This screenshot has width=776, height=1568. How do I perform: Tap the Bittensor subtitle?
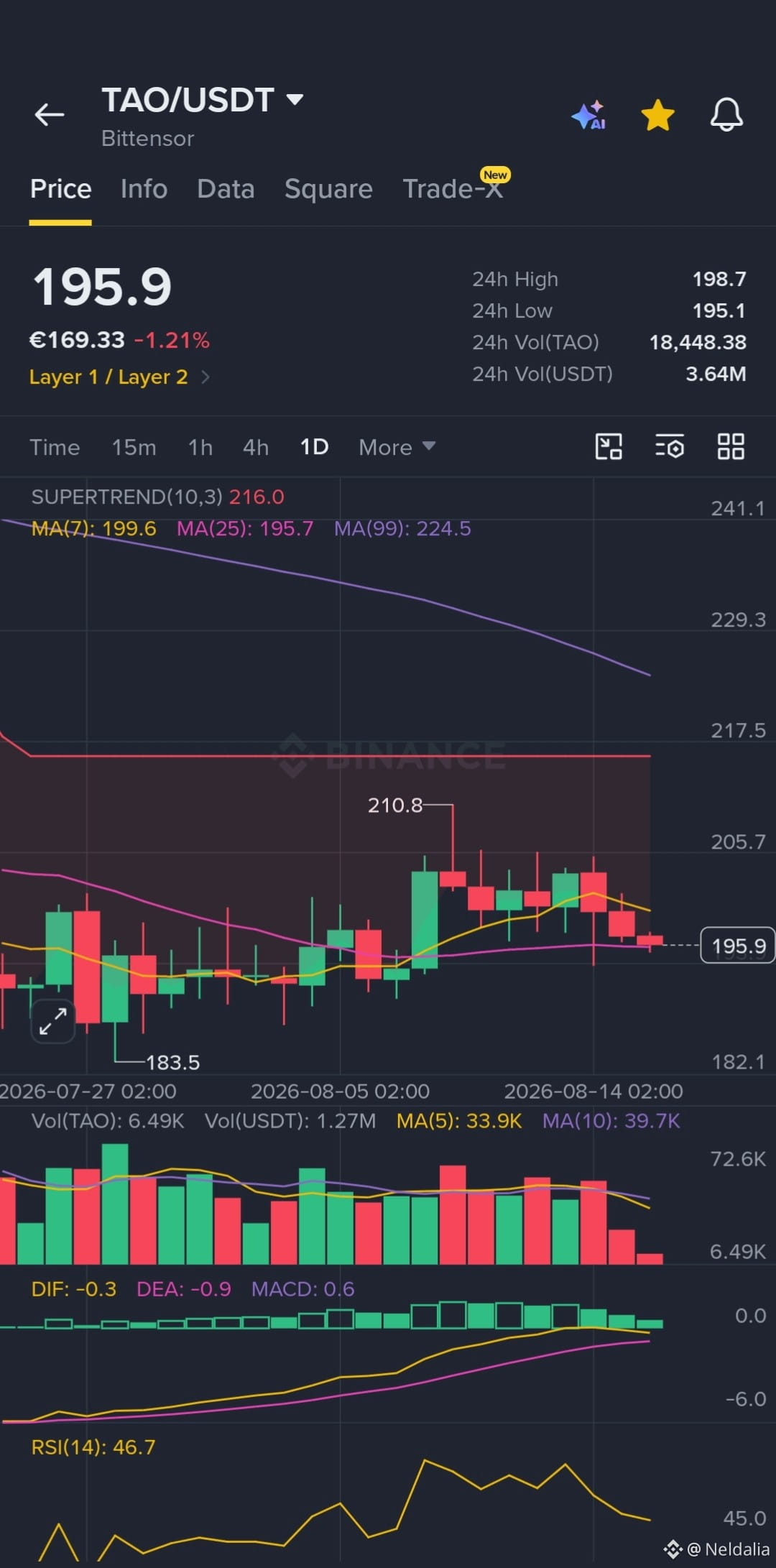click(x=148, y=139)
